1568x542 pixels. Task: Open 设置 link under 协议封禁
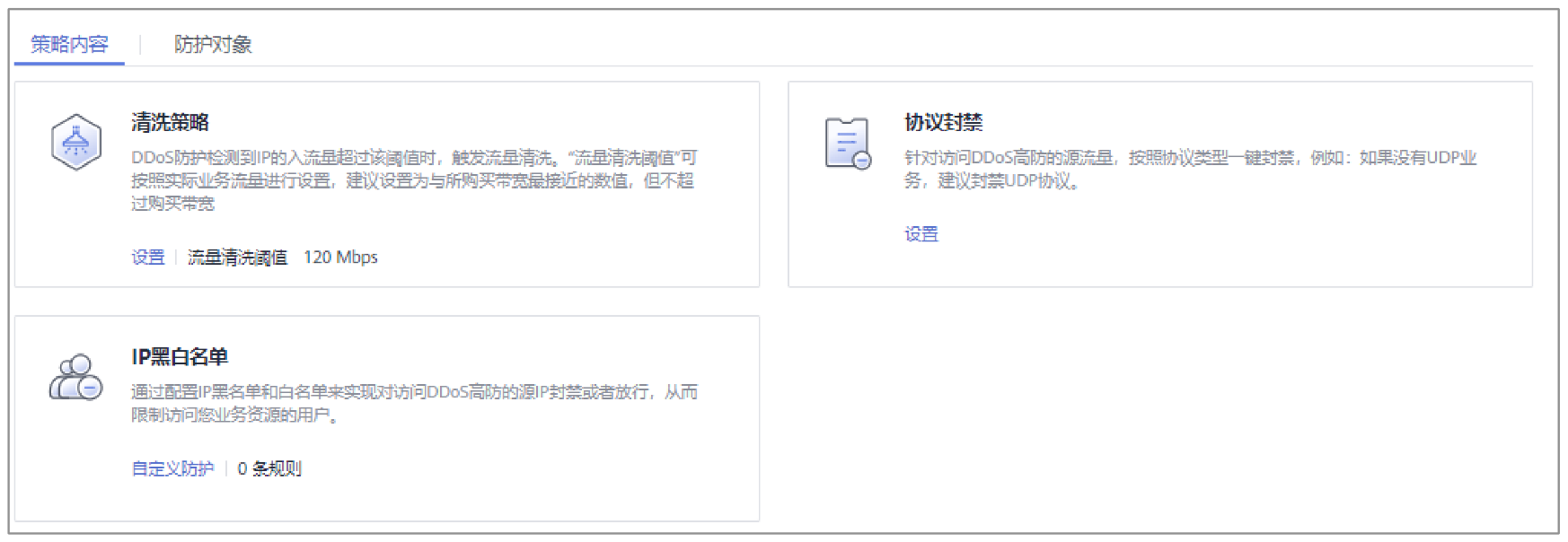pos(921,234)
